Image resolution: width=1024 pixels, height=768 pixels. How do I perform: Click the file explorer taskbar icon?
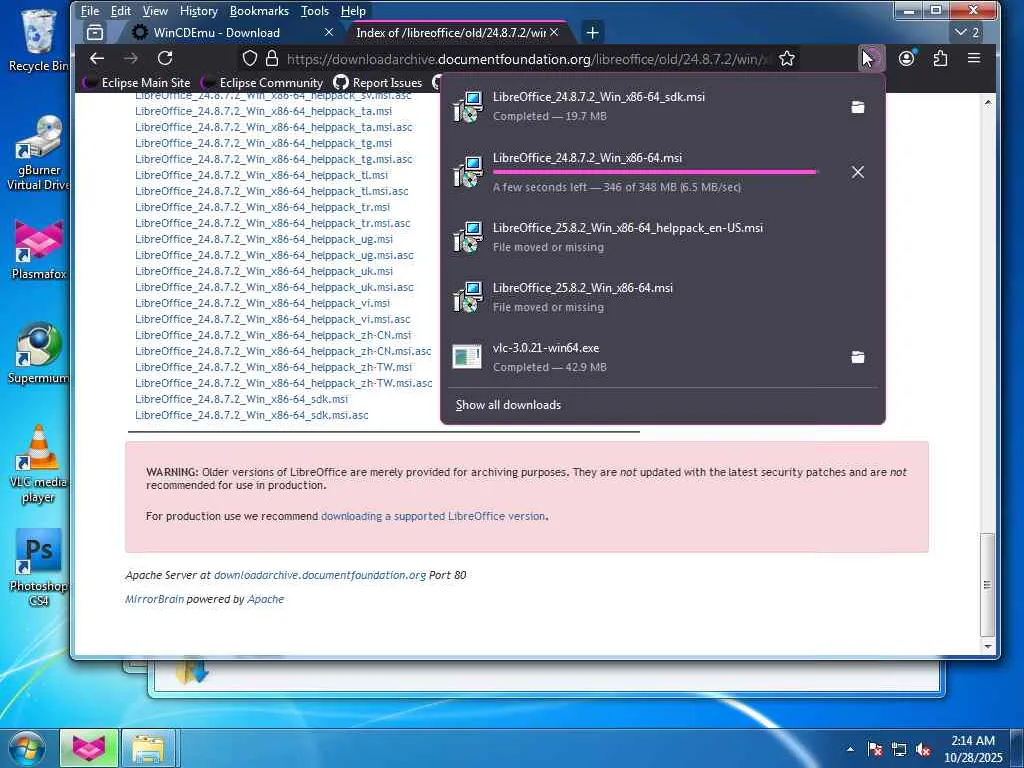148,748
